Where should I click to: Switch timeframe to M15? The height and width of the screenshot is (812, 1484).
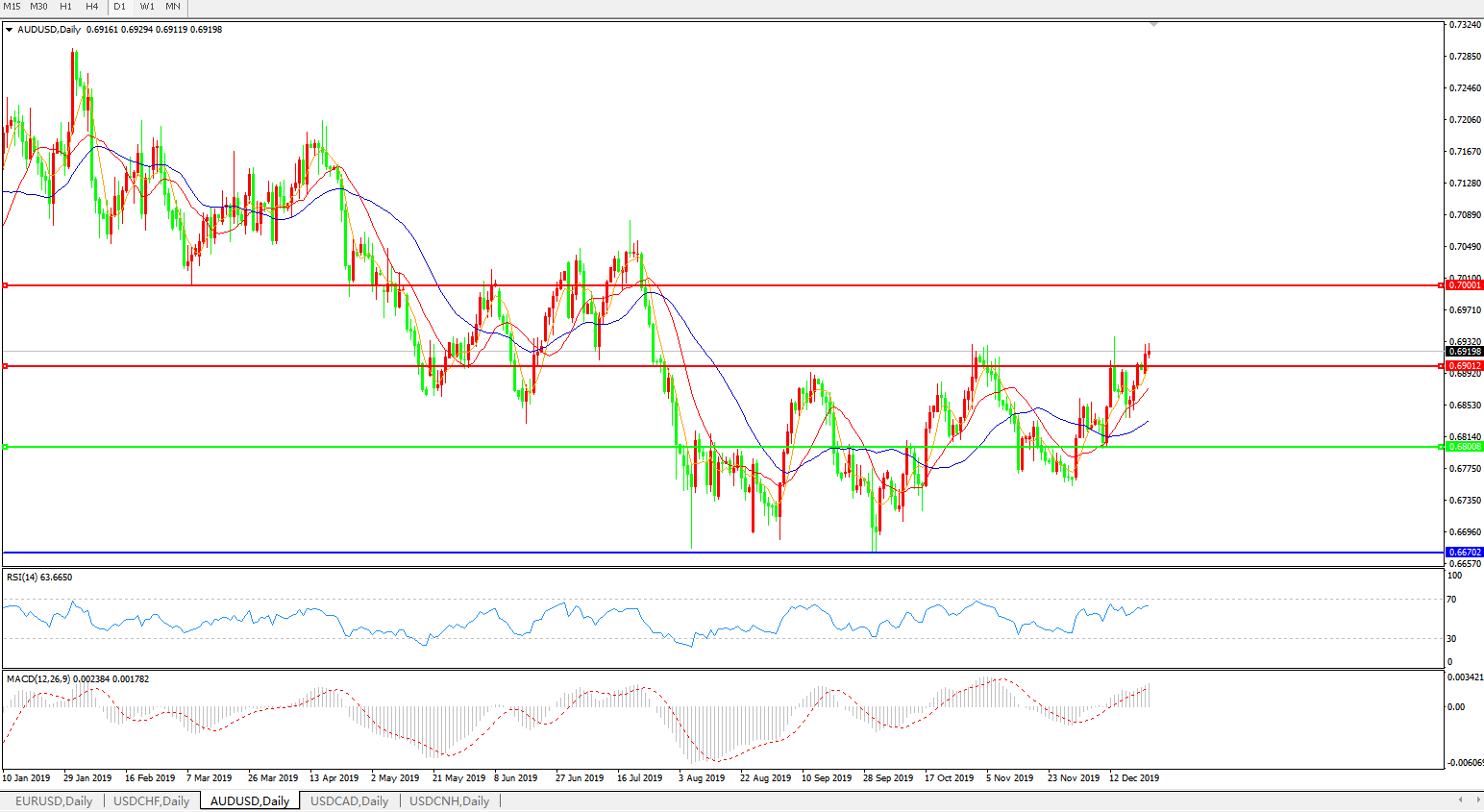[12, 7]
